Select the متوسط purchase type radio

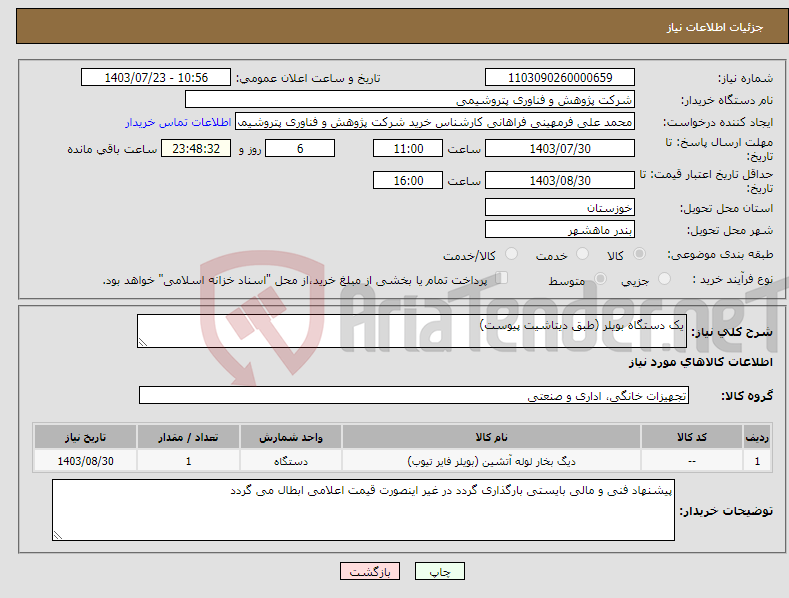click(x=600, y=278)
